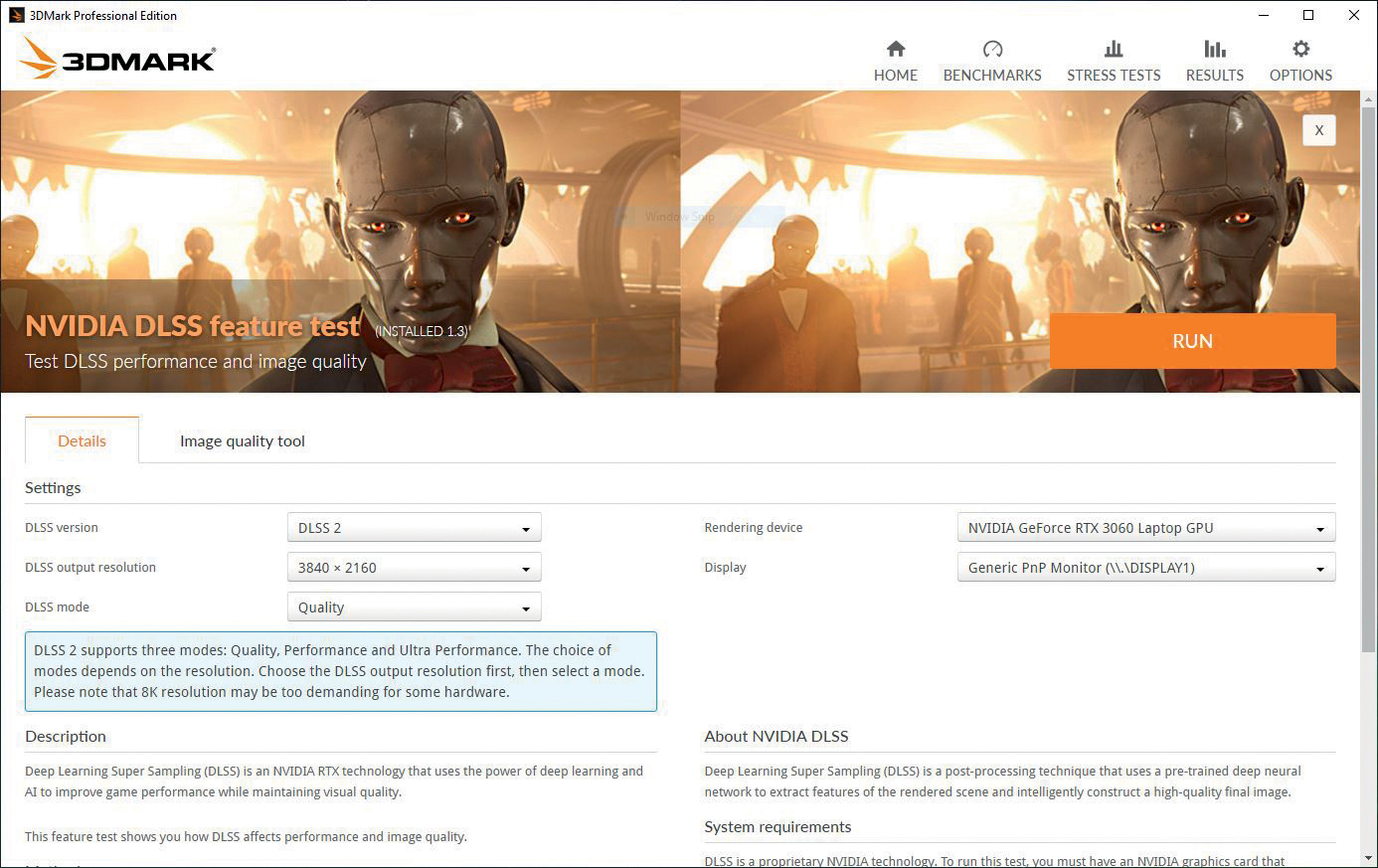The width and height of the screenshot is (1378, 868).
Task: Click the STRESS TESTS menu label
Action: pyautogui.click(x=1114, y=75)
